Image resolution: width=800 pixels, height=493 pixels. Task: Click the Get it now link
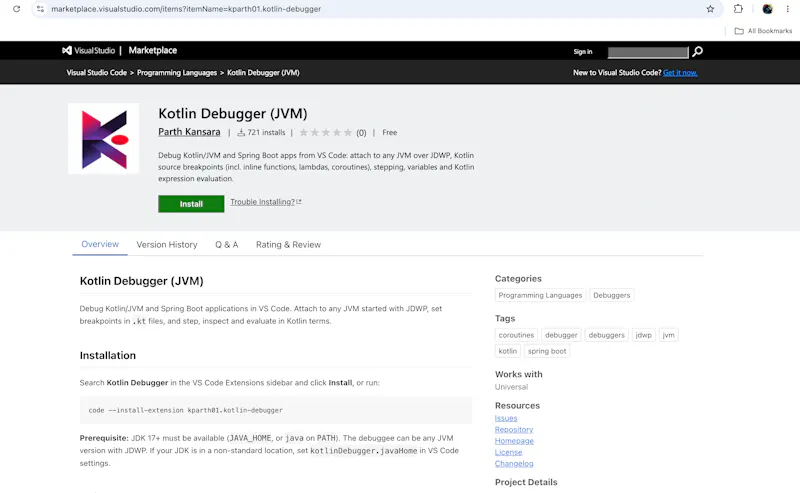[680, 72]
